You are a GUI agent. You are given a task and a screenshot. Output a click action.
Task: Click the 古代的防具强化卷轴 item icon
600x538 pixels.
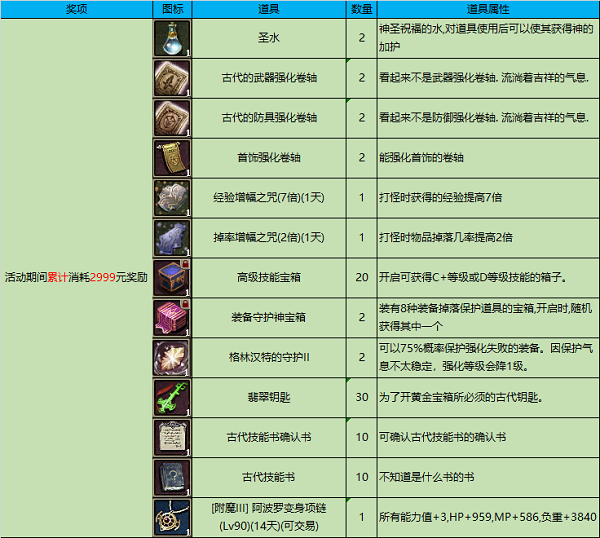[x=171, y=117]
